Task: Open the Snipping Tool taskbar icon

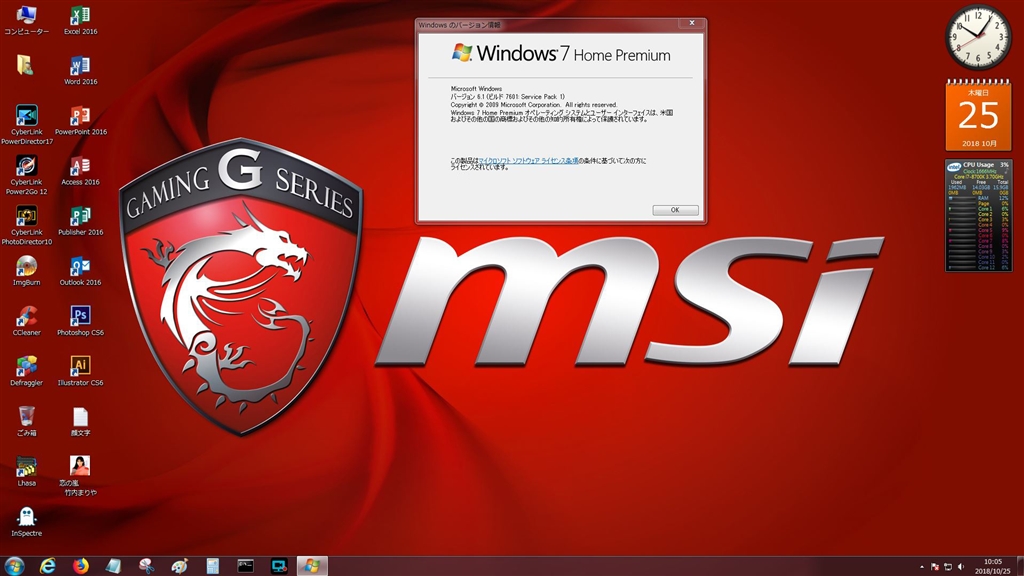Action: 146,566
